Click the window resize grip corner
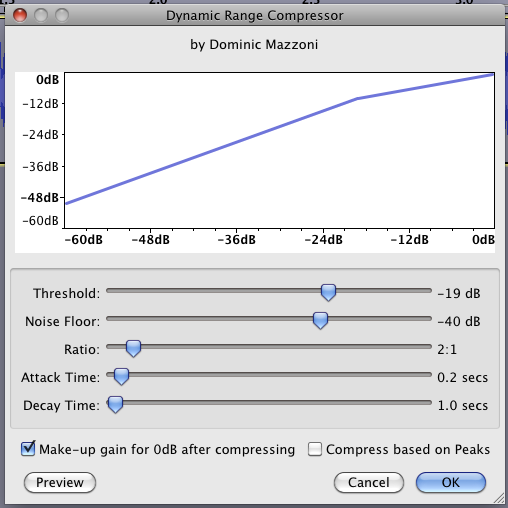This screenshot has width=508, height=508. pos(499,499)
